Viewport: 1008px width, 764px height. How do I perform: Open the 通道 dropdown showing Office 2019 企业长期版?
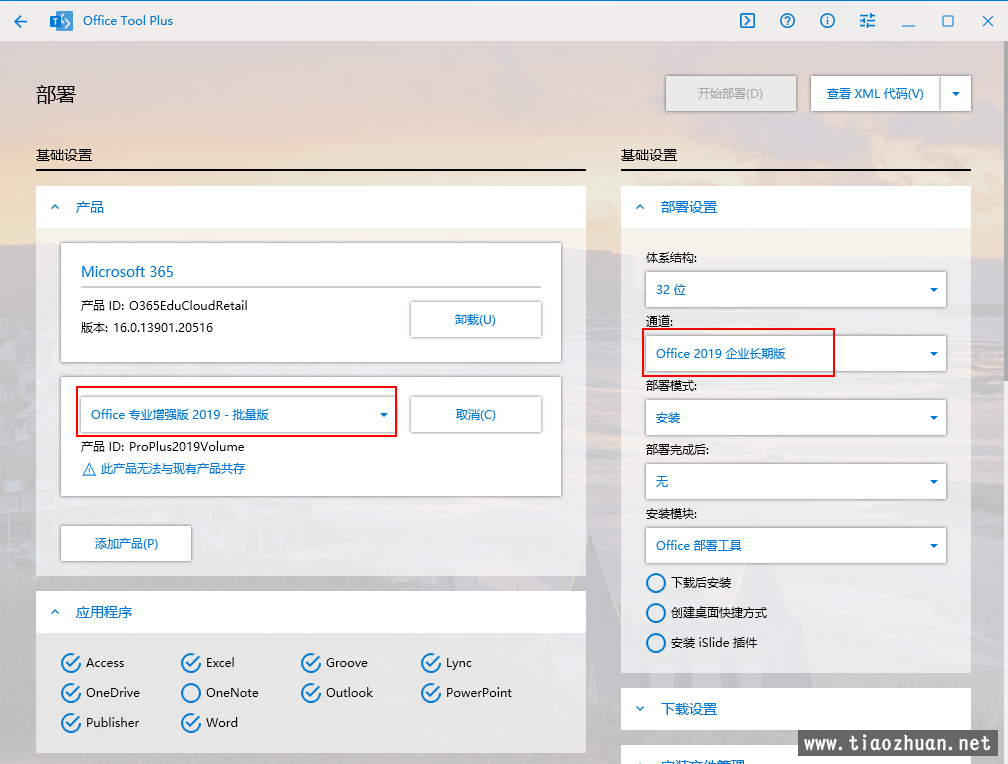pos(796,353)
